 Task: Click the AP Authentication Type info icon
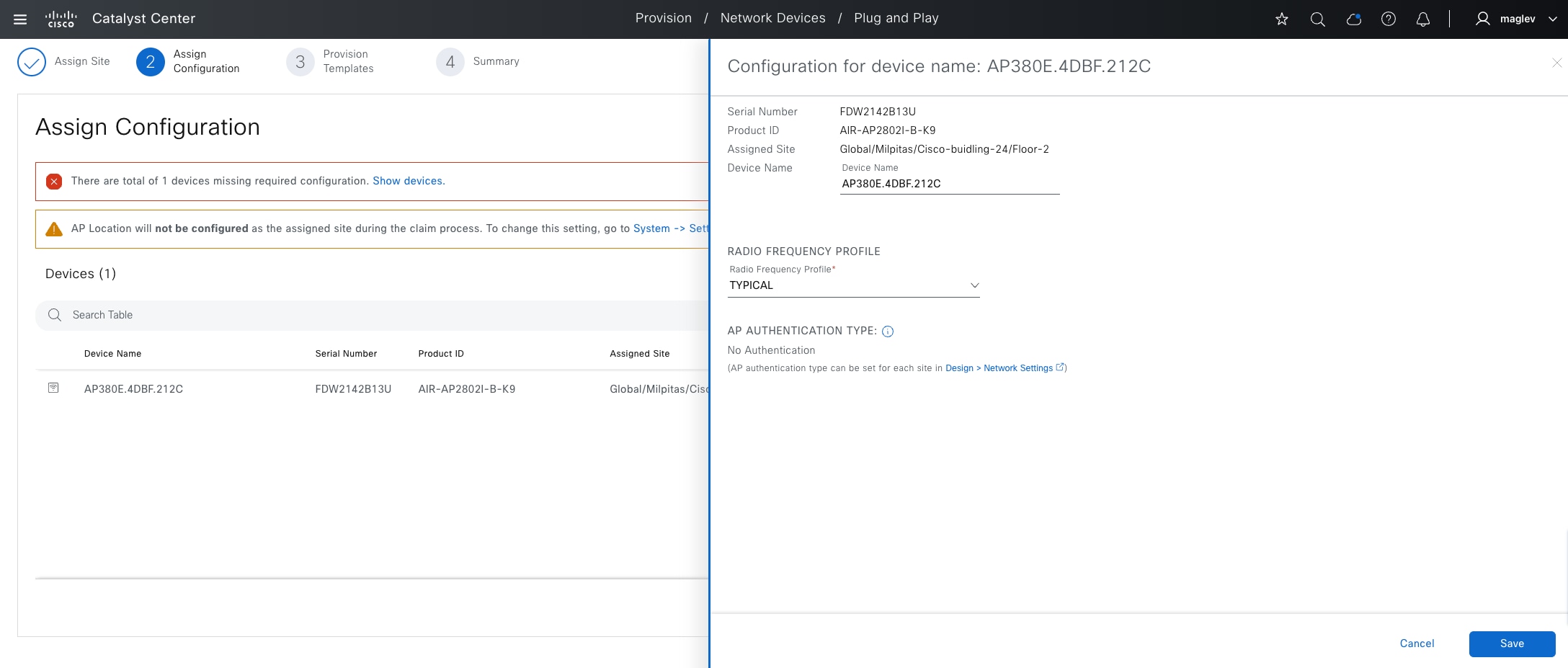pos(888,331)
